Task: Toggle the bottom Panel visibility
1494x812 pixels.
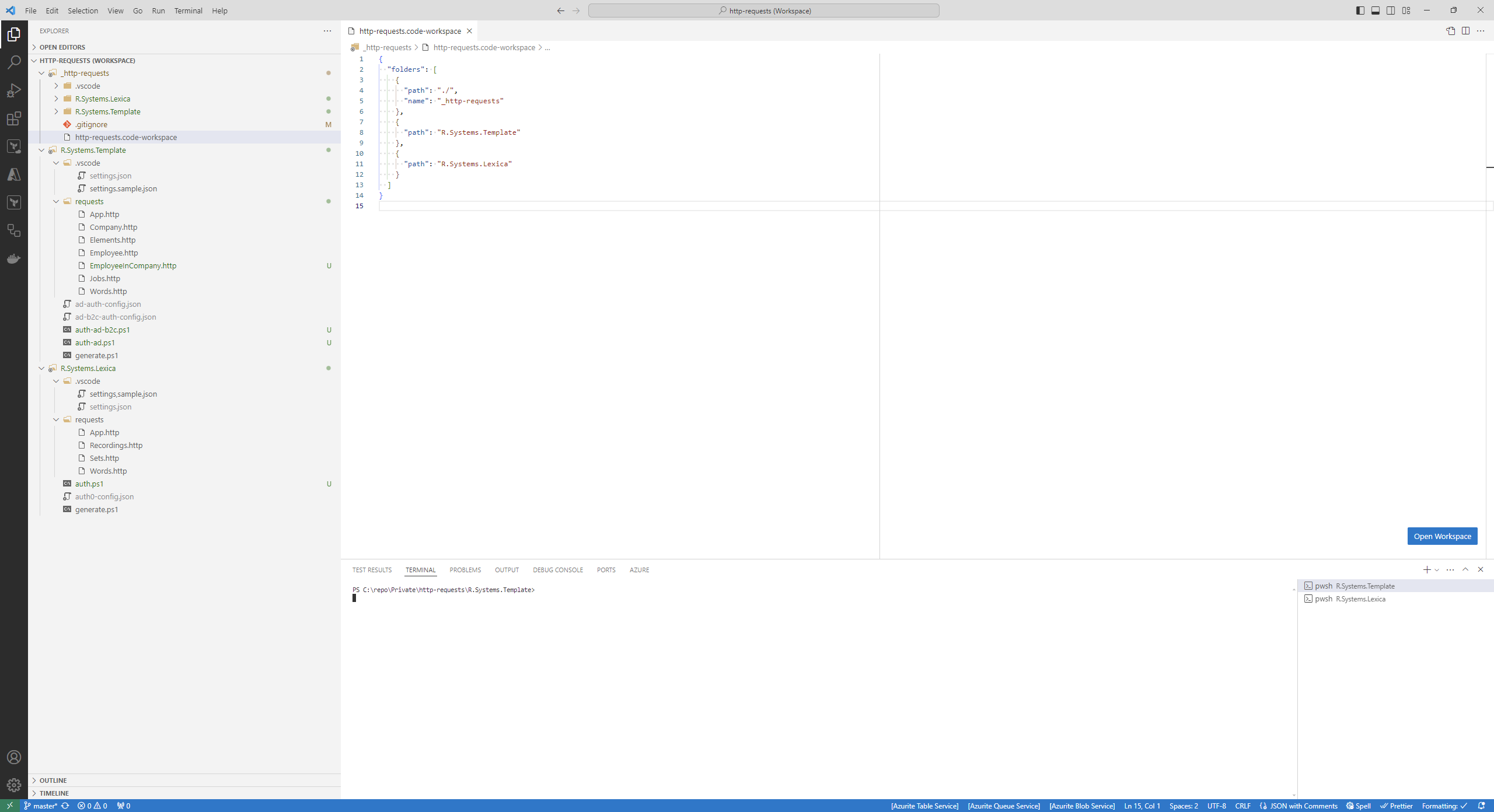Action: [x=1375, y=10]
